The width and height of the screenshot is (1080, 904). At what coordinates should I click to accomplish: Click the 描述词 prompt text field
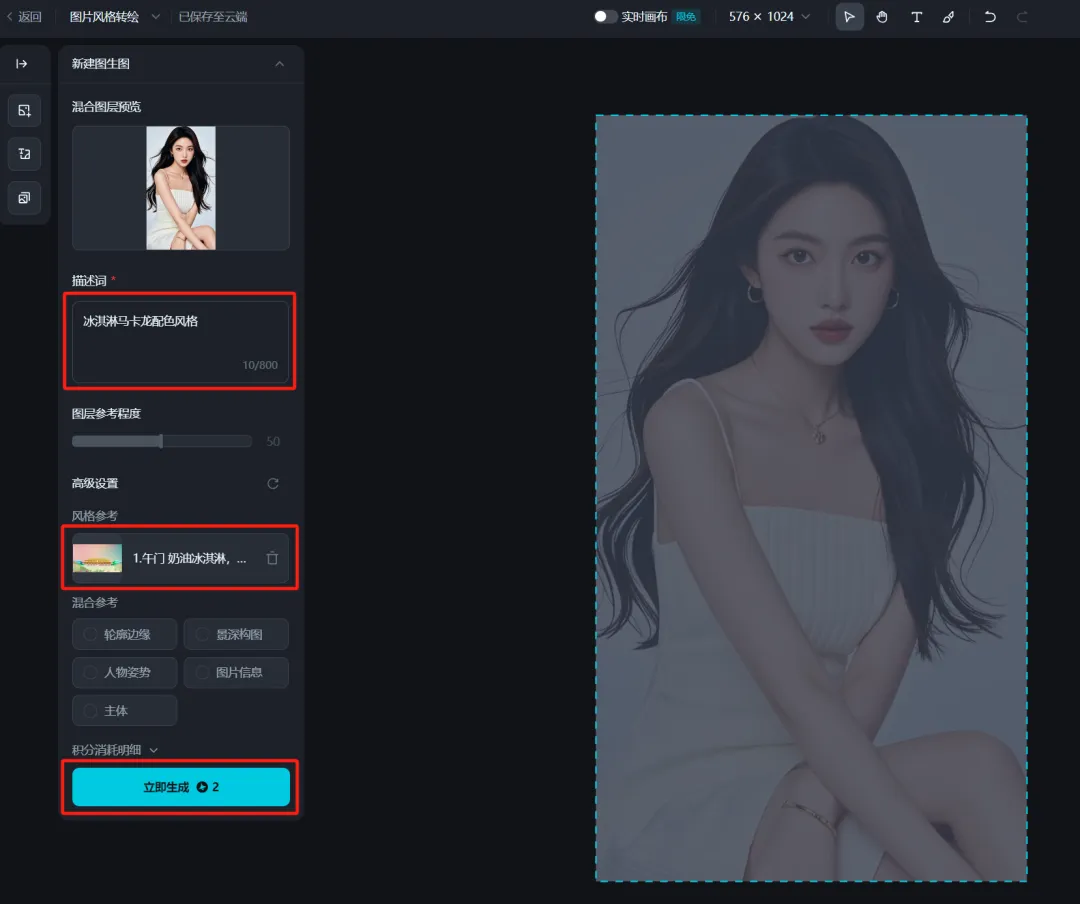180,341
